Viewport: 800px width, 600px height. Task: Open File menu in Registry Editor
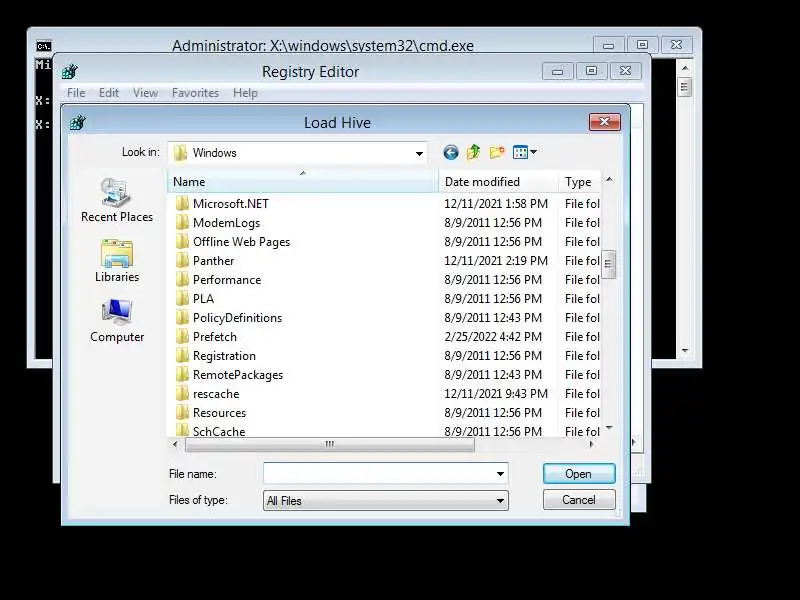[x=76, y=93]
